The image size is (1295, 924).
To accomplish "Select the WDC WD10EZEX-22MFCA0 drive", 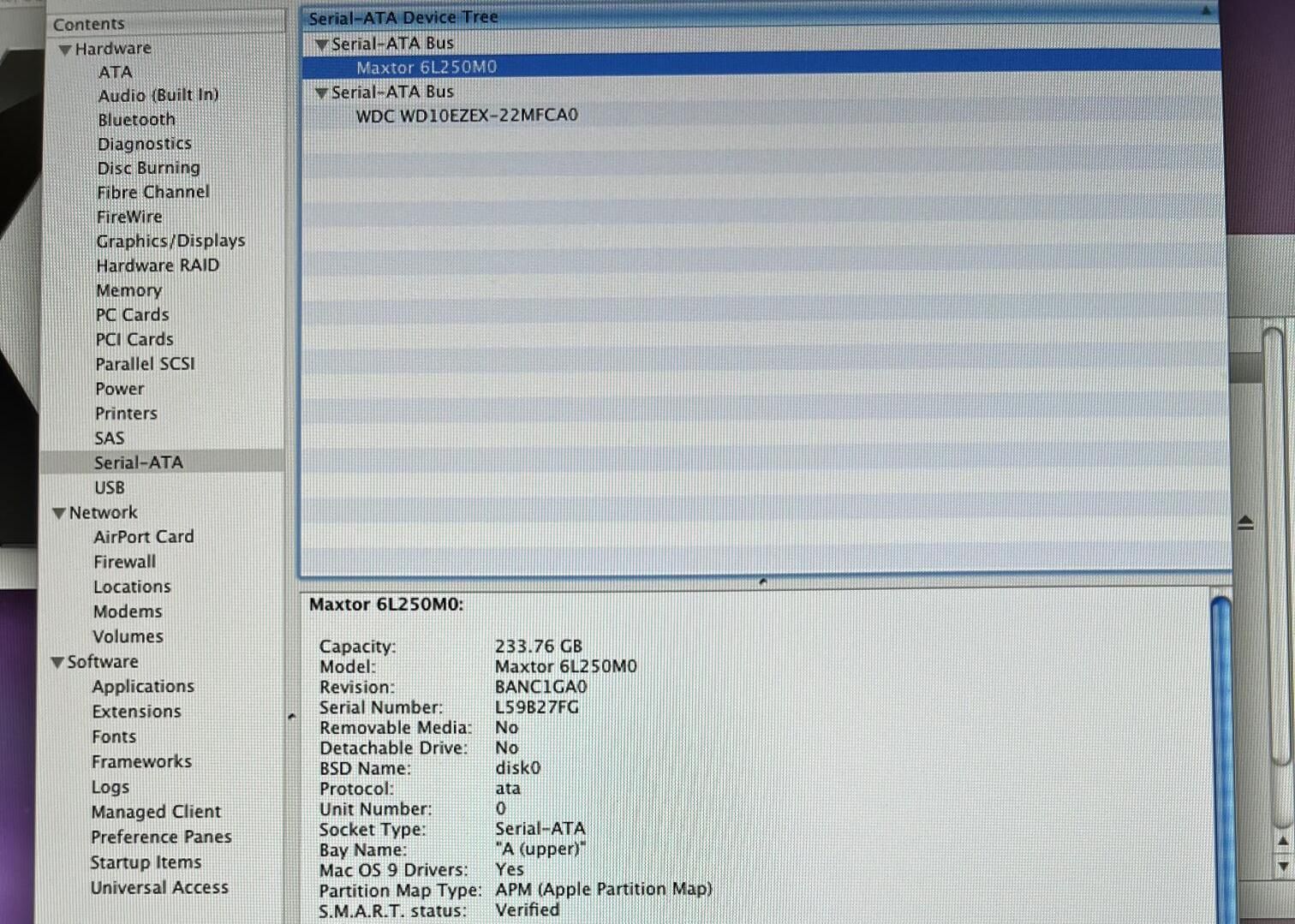I will [467, 116].
